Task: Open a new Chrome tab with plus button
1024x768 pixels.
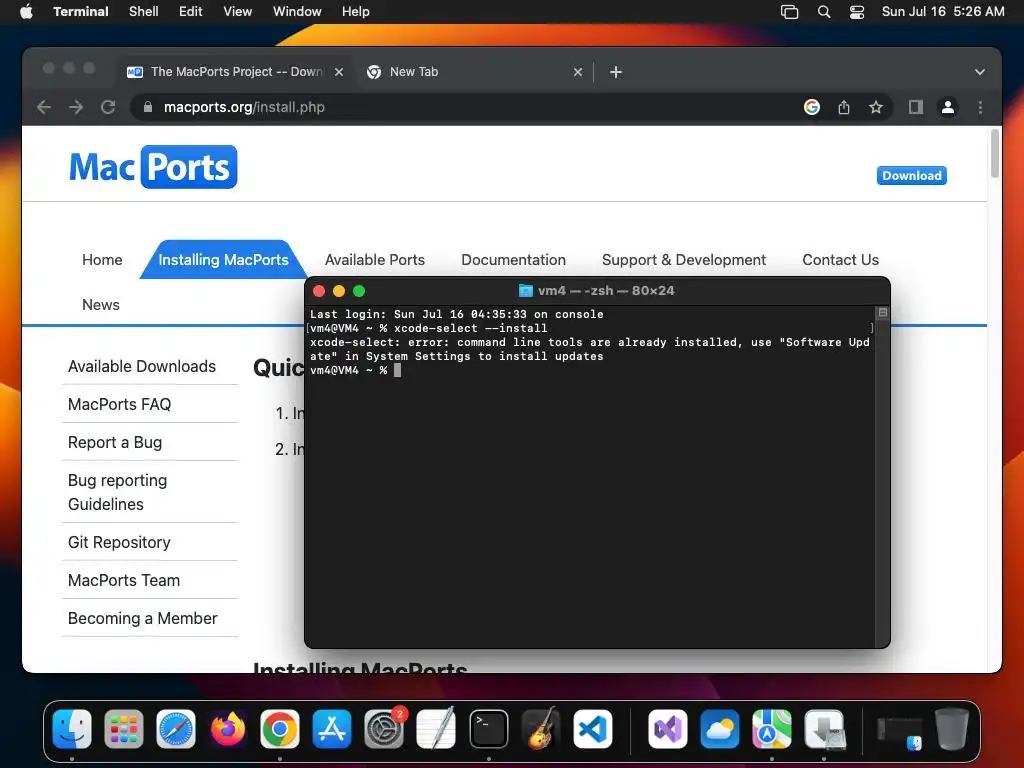Action: click(x=616, y=72)
